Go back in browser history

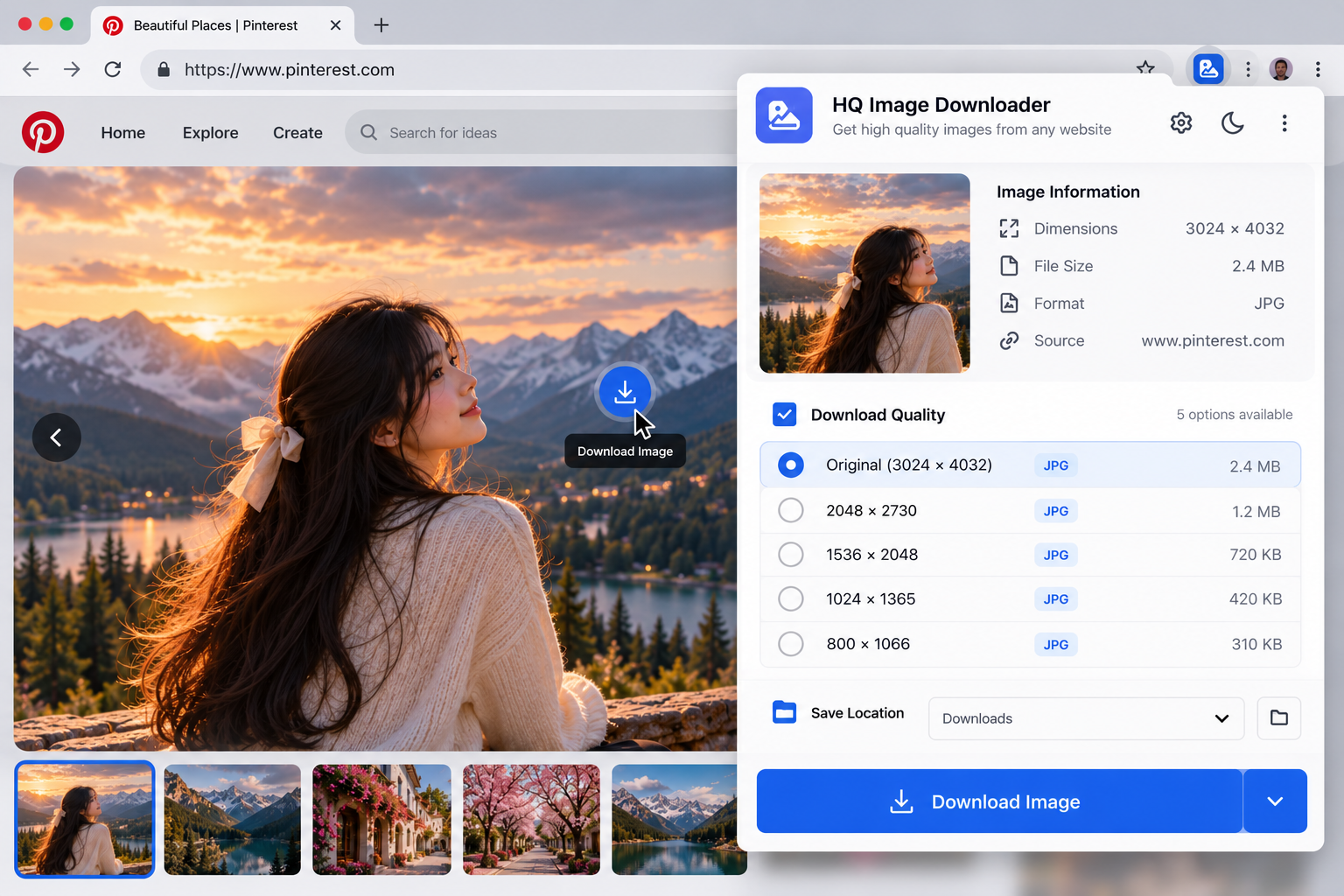pos(31,69)
